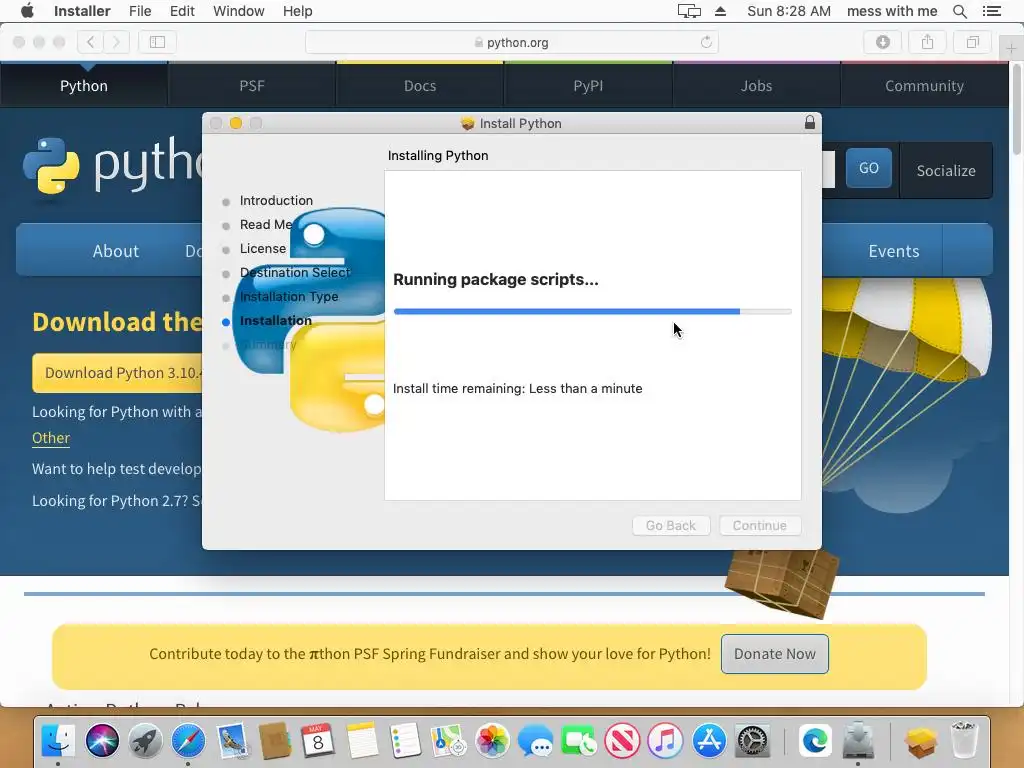Open Spotlight search magnifier in menu bar
This screenshot has height=768, width=1024.
pos(959,11)
